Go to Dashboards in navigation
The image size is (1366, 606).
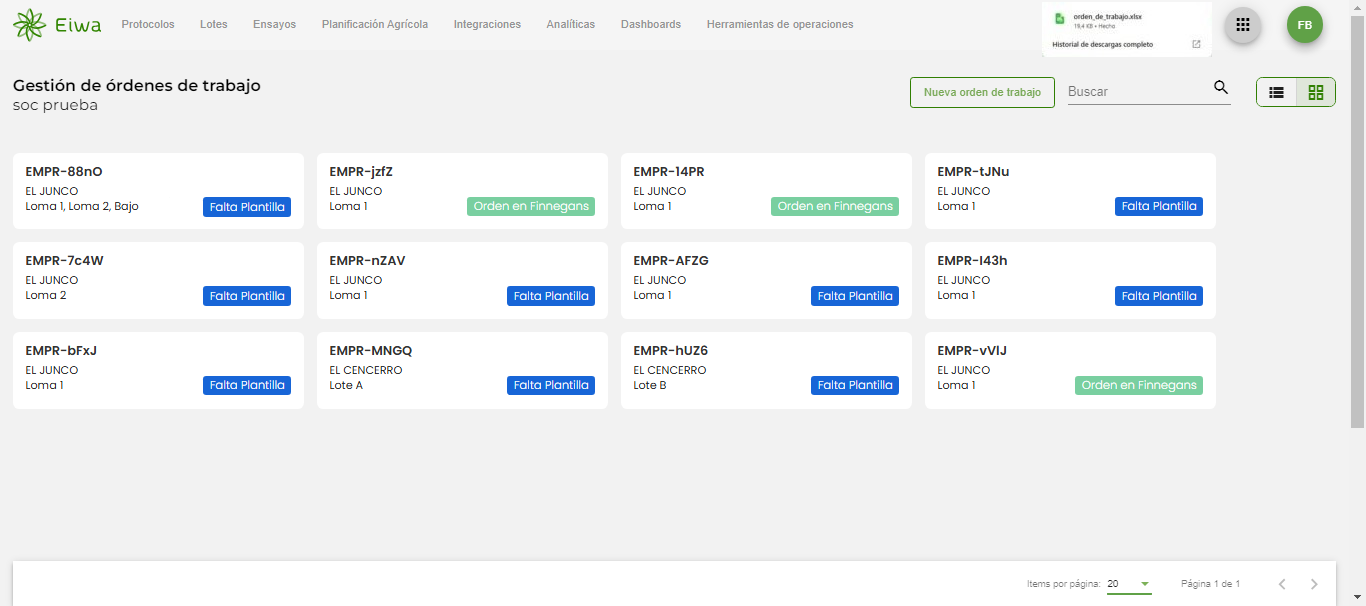pos(651,24)
